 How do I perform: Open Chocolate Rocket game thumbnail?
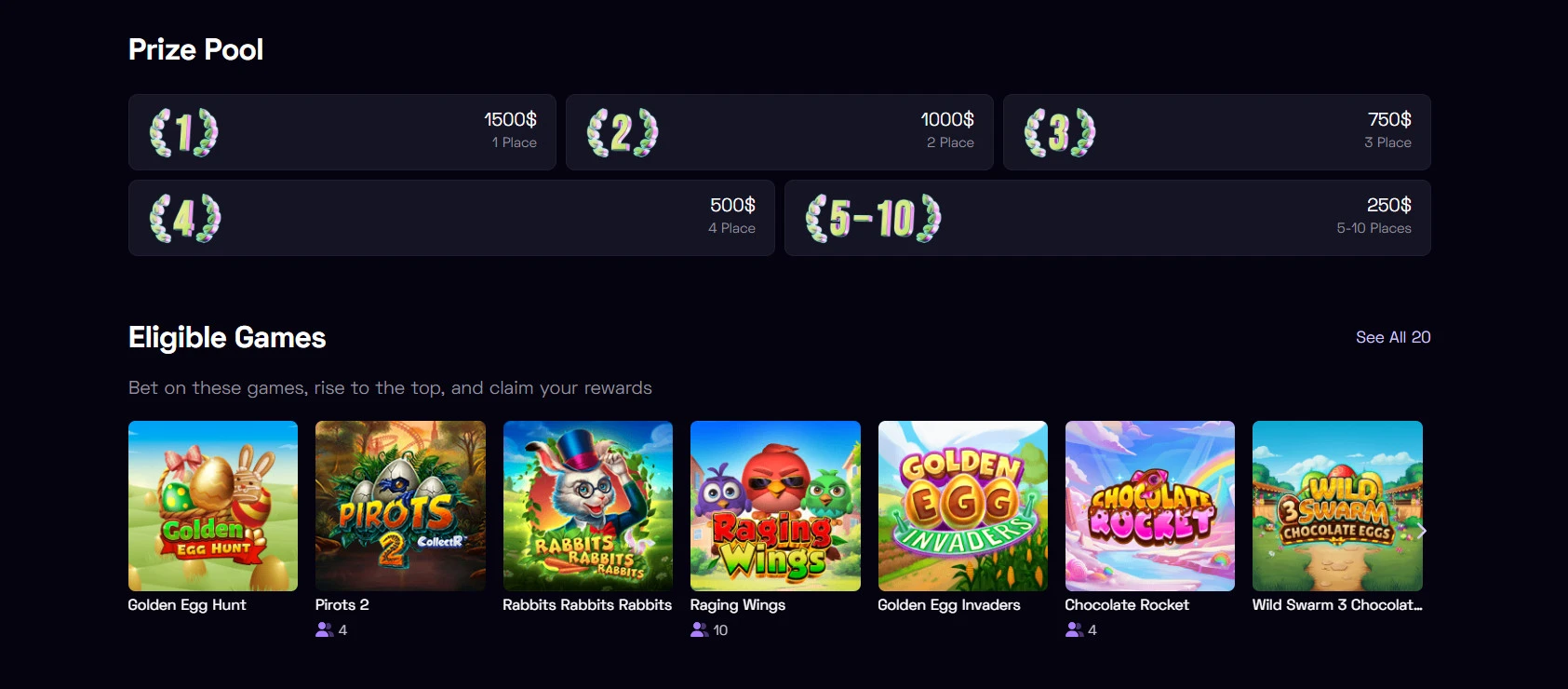[1150, 506]
